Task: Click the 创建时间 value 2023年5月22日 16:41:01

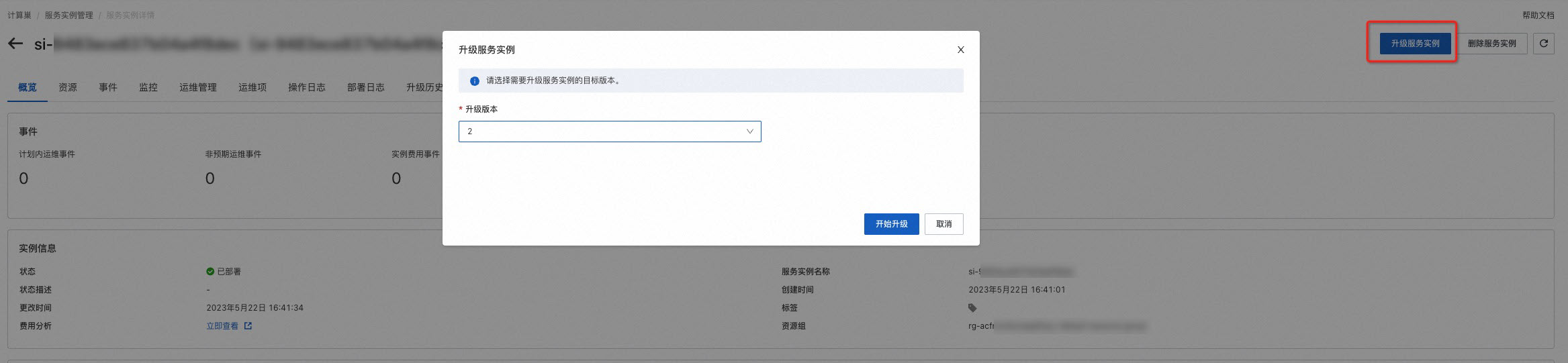Action: [x=1017, y=290]
